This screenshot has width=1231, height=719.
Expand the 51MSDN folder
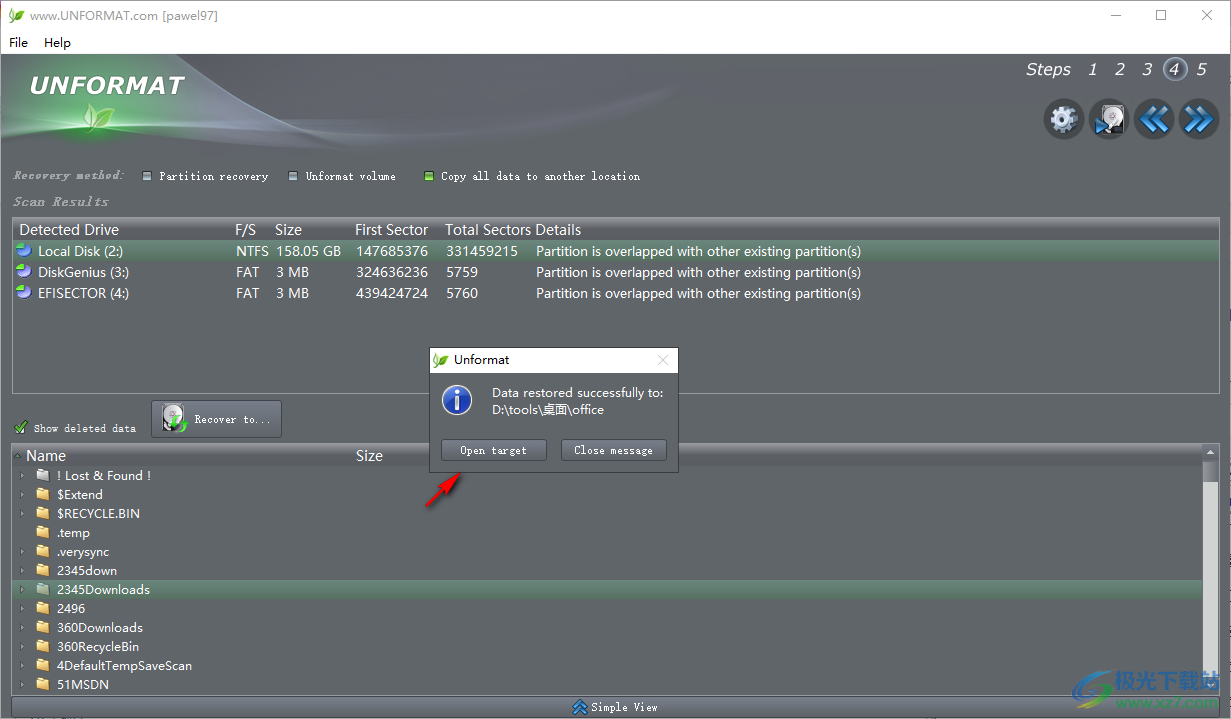pos(22,685)
